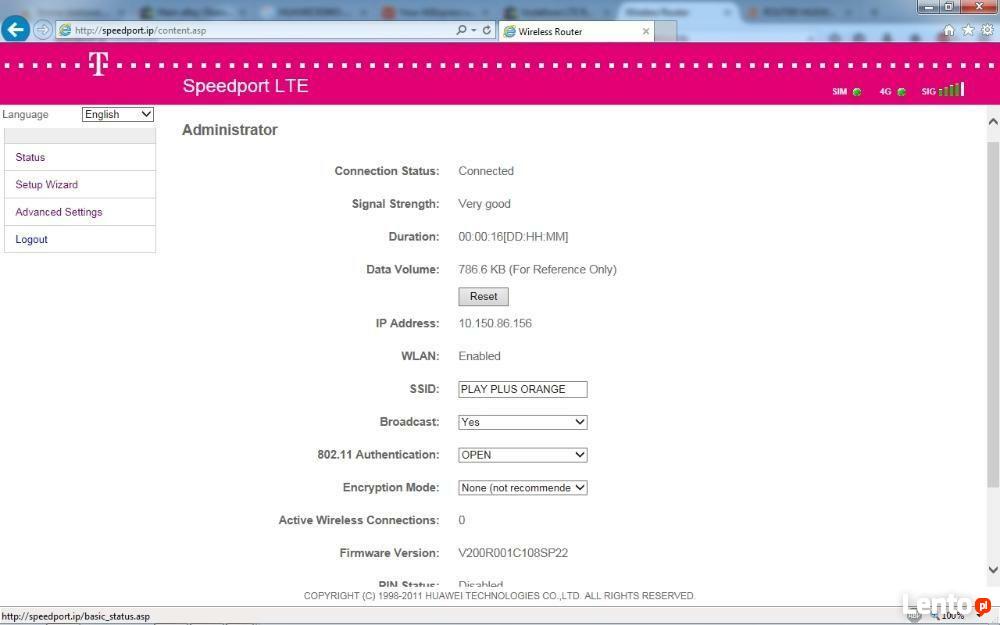Switch to the Wireless Router tab

pos(577,31)
